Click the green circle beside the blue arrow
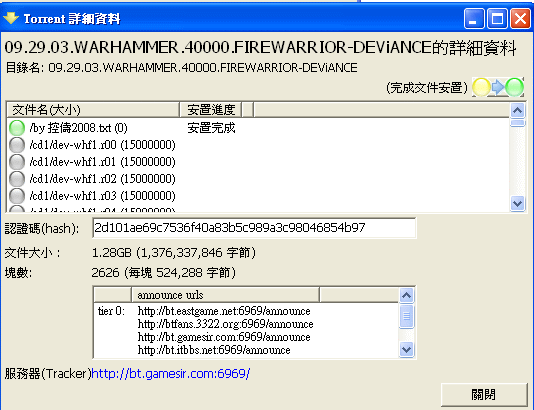The height and width of the screenshot is (410, 534). (x=514, y=88)
